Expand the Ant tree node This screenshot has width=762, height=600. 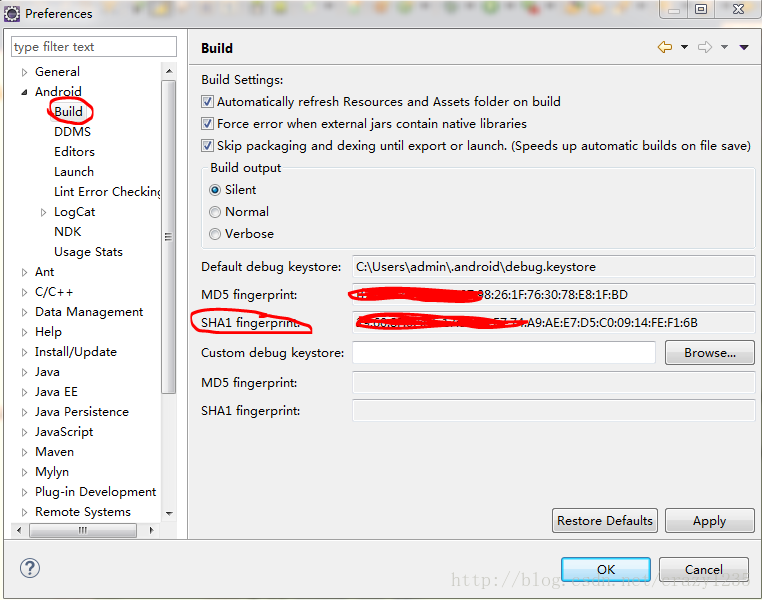[24, 272]
